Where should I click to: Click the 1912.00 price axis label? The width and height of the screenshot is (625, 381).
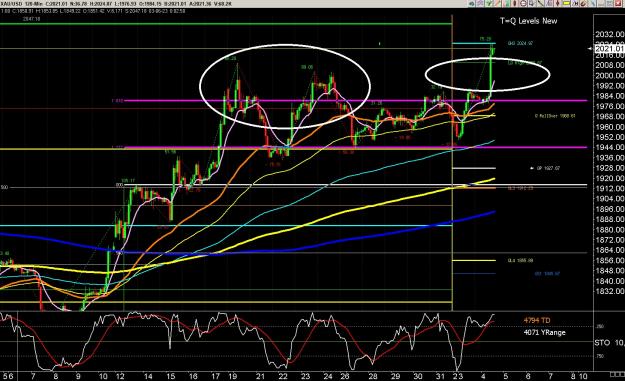tap(609, 188)
